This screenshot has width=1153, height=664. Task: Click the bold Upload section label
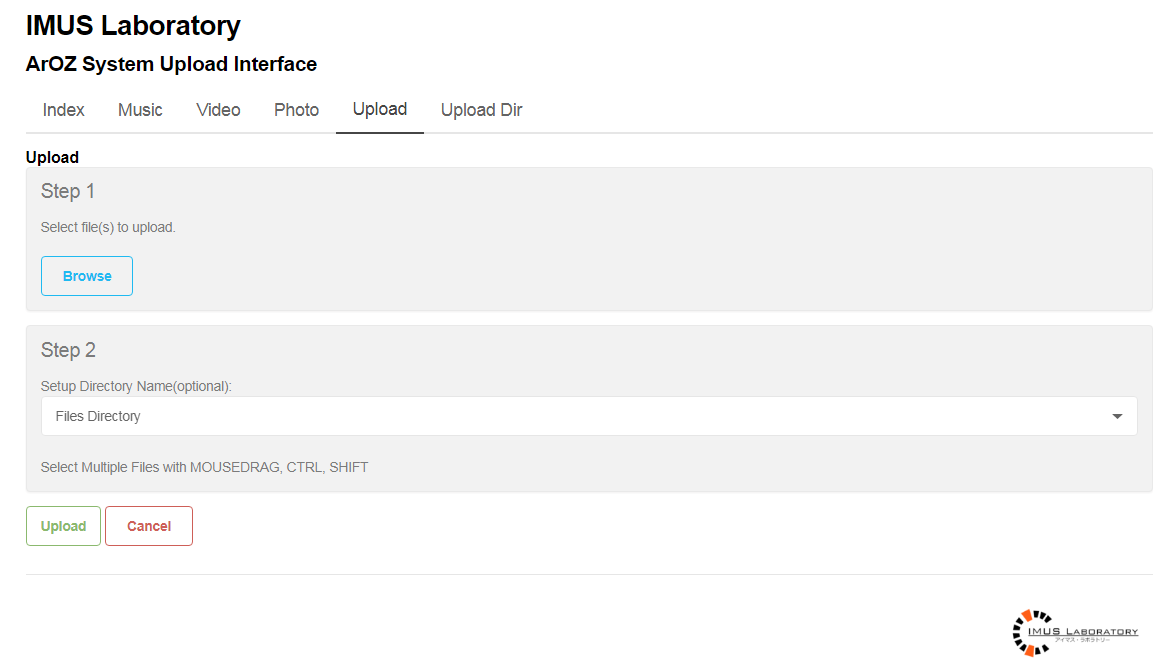52,157
